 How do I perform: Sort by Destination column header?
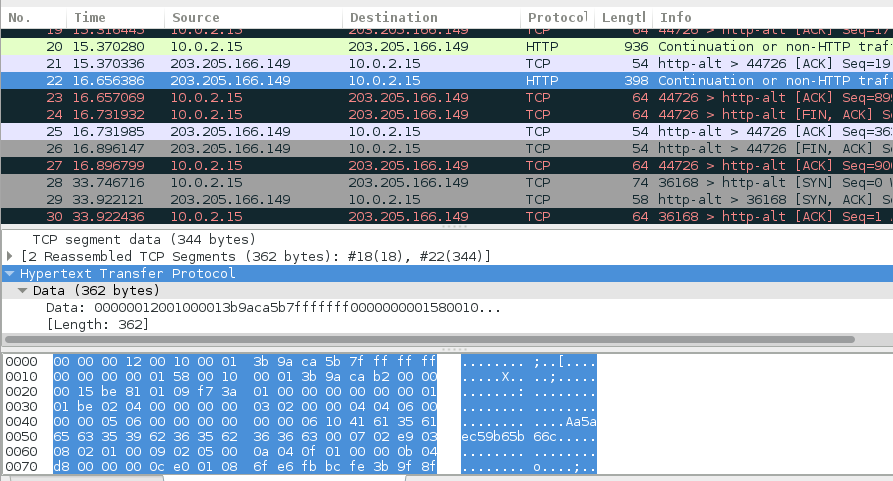[x=431, y=18]
